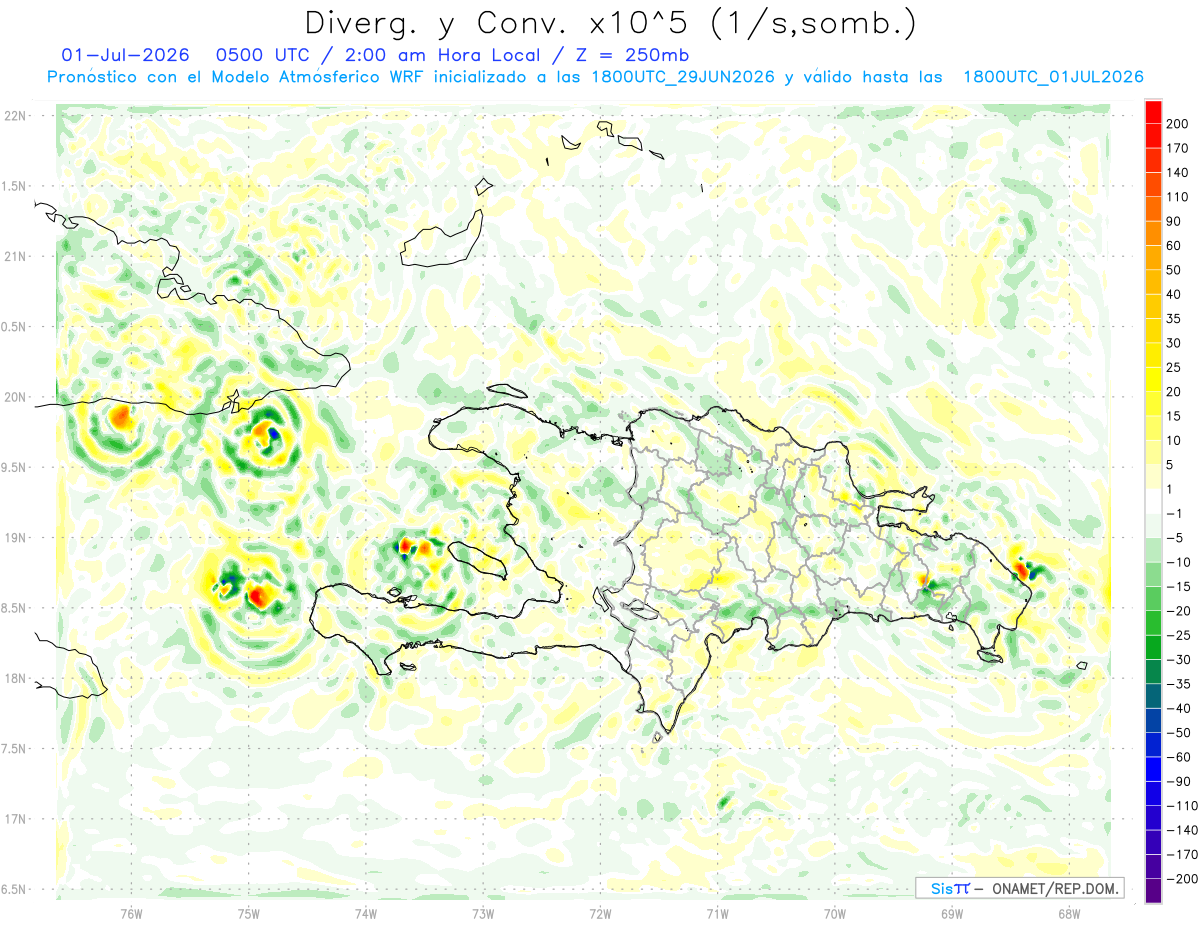
Task: Click the "ONAMET/REP.DOM." credit label
Action: point(1053,889)
